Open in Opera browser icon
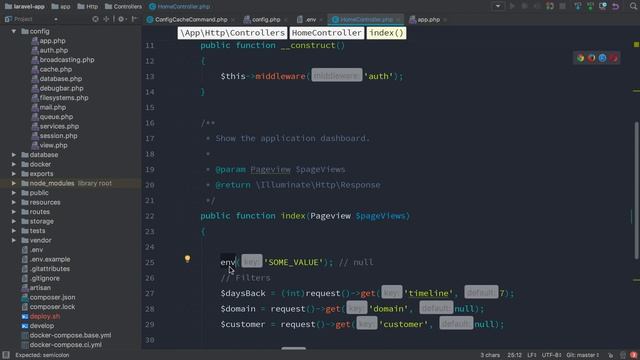Viewport: 640px width, 360px height. (x=613, y=58)
